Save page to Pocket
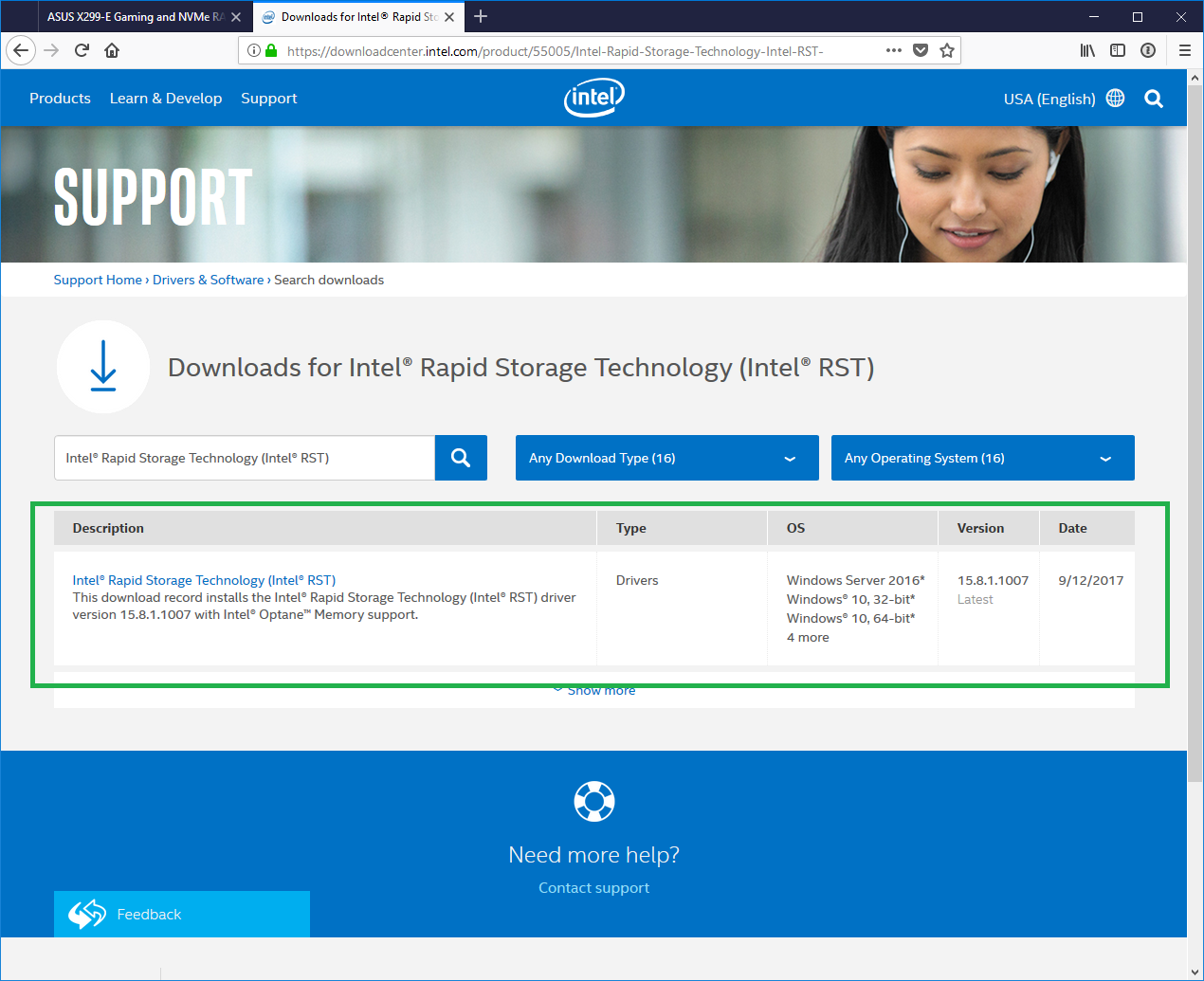 click(921, 51)
